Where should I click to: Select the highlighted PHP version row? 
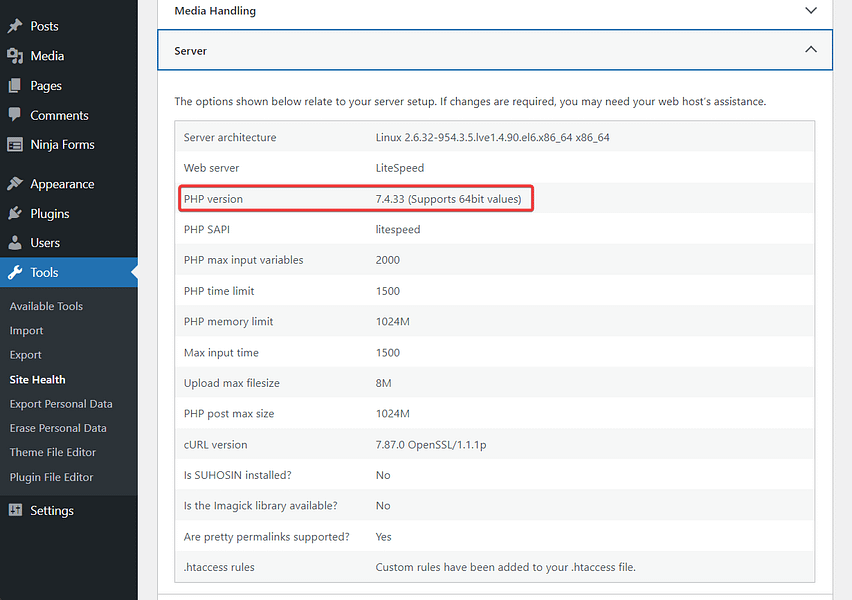coord(355,198)
